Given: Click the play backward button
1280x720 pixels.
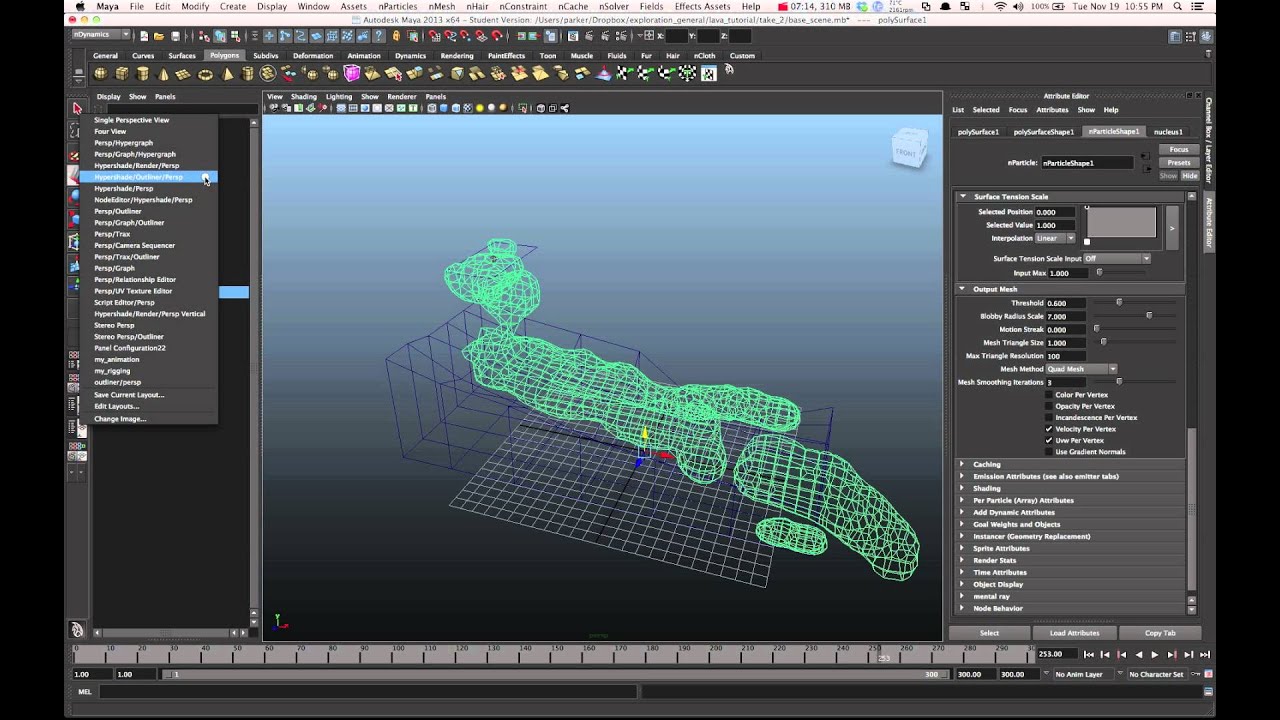Looking at the screenshot, I should point(1138,654).
